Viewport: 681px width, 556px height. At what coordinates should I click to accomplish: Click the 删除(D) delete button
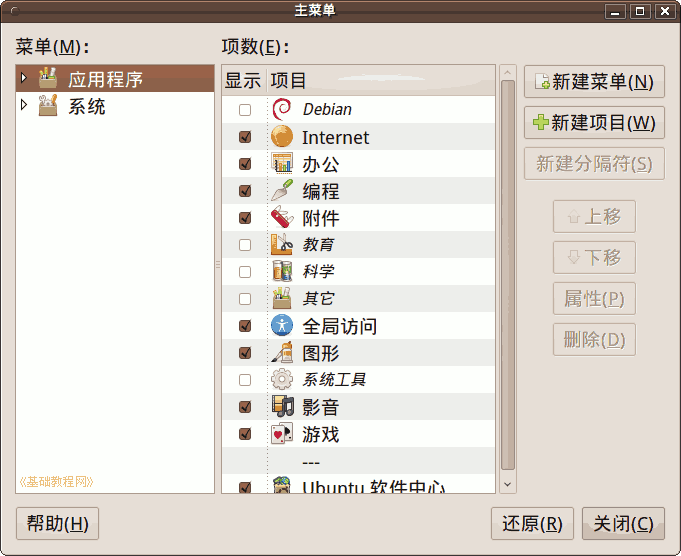tap(594, 339)
